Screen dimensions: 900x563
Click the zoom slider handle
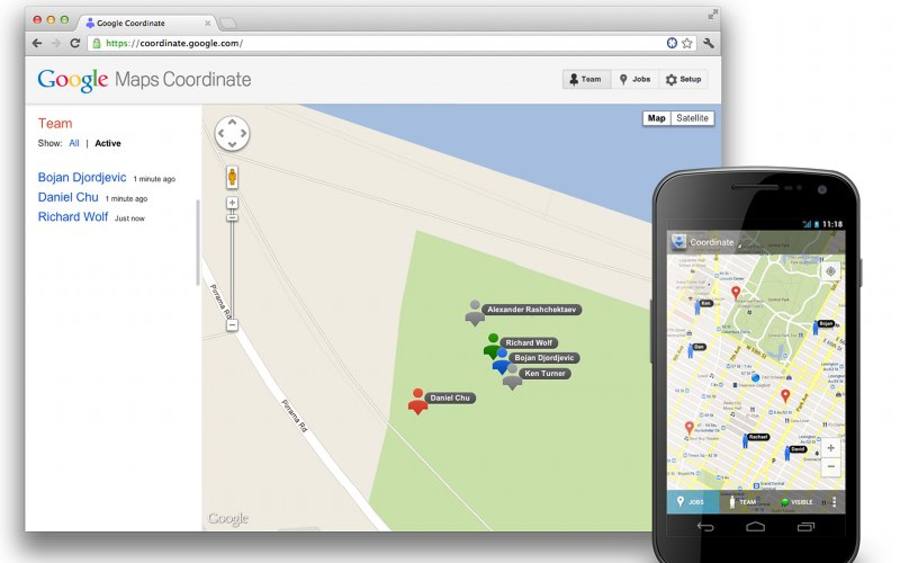(x=232, y=218)
